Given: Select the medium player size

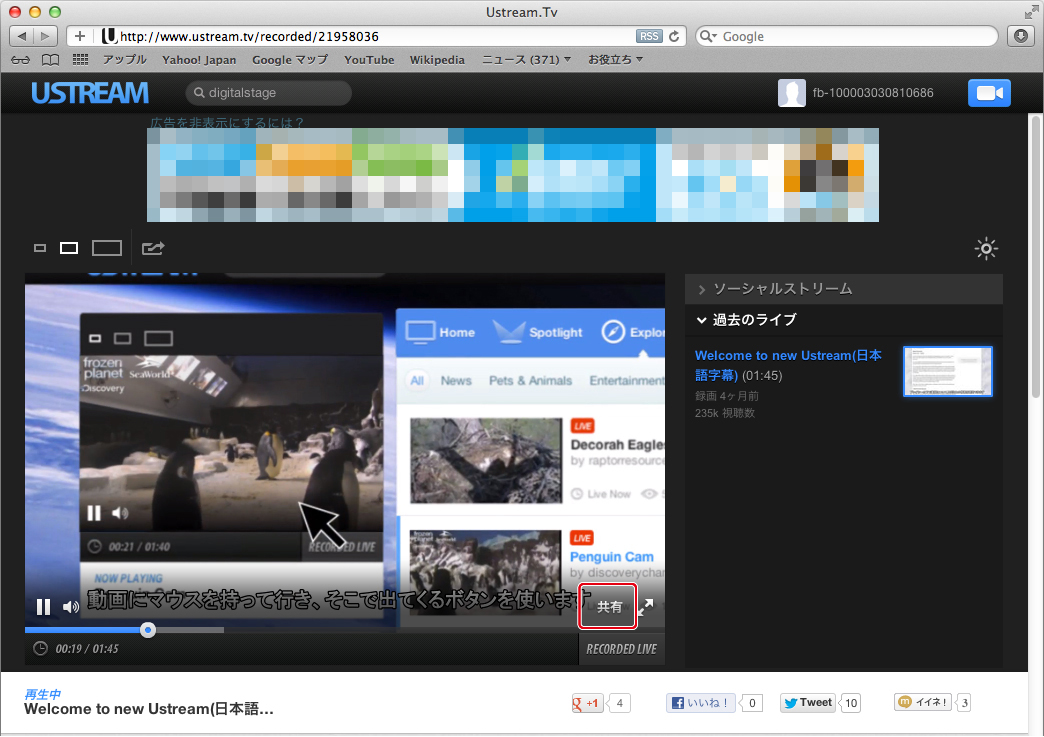Looking at the screenshot, I should click(69, 248).
